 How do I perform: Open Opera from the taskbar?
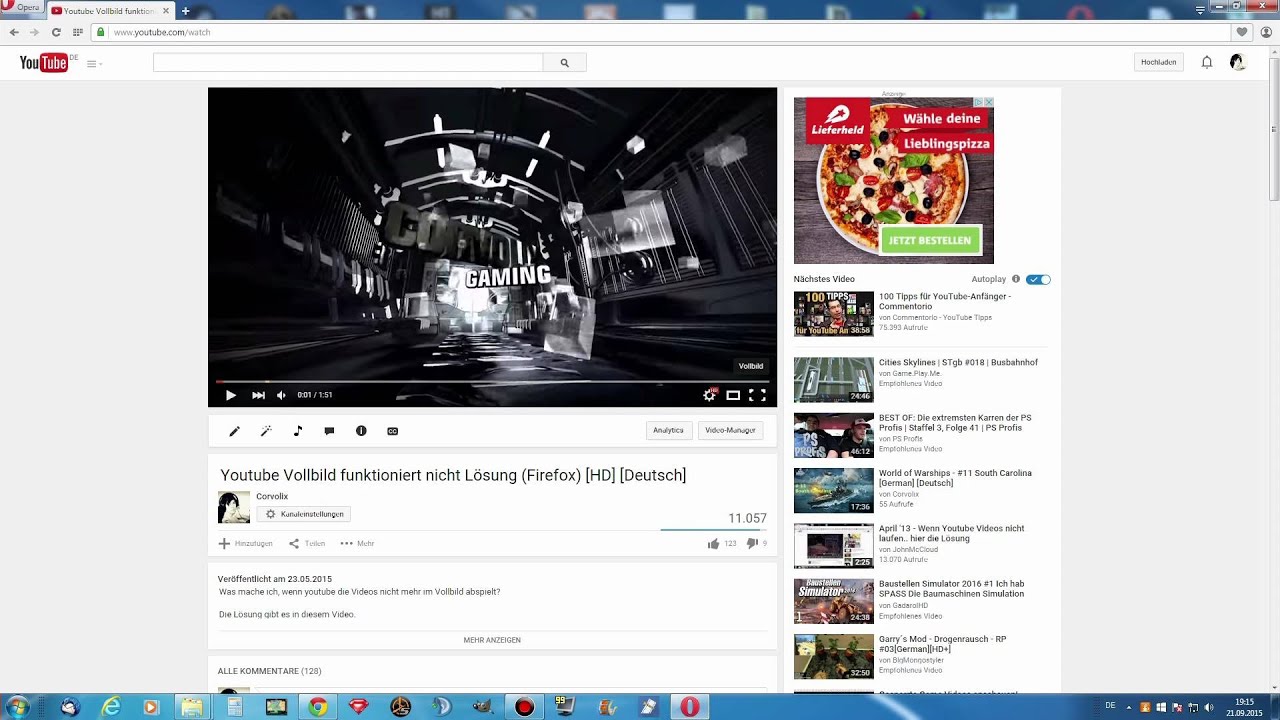(x=689, y=707)
